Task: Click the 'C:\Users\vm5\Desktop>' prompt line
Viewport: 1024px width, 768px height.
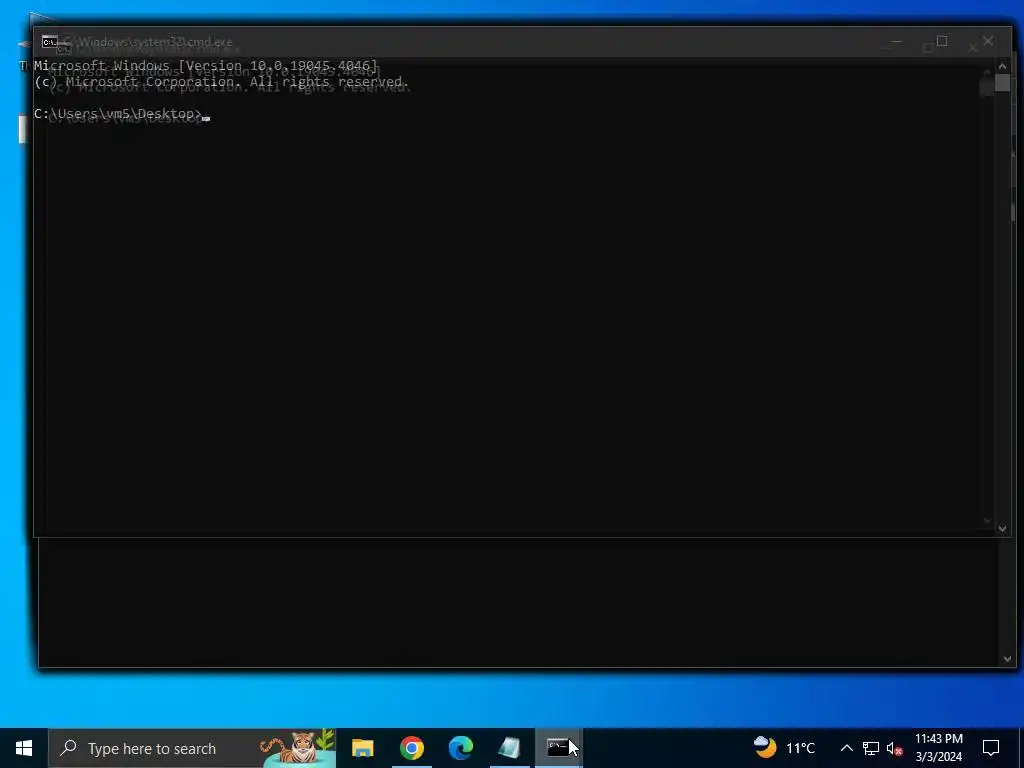Action: pyautogui.click(x=118, y=114)
